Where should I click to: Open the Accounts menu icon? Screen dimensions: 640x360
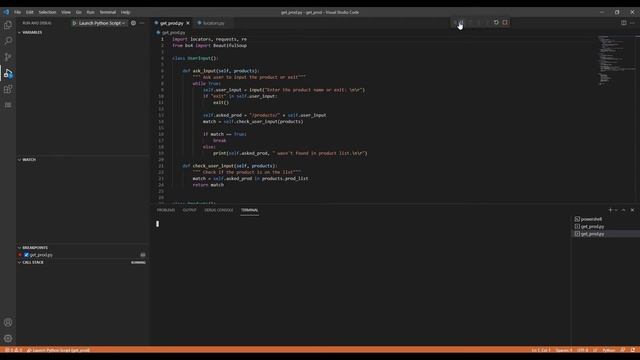8,322
